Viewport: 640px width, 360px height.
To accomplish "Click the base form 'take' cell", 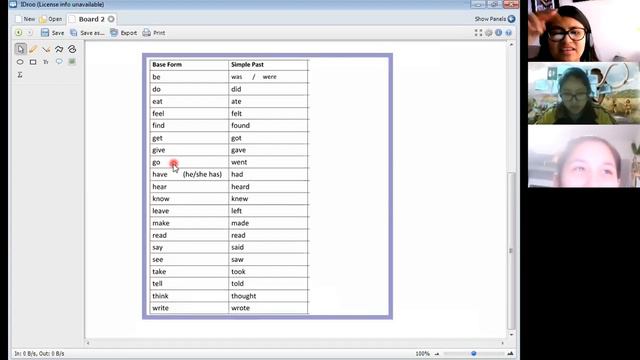I will pyautogui.click(x=189, y=271).
